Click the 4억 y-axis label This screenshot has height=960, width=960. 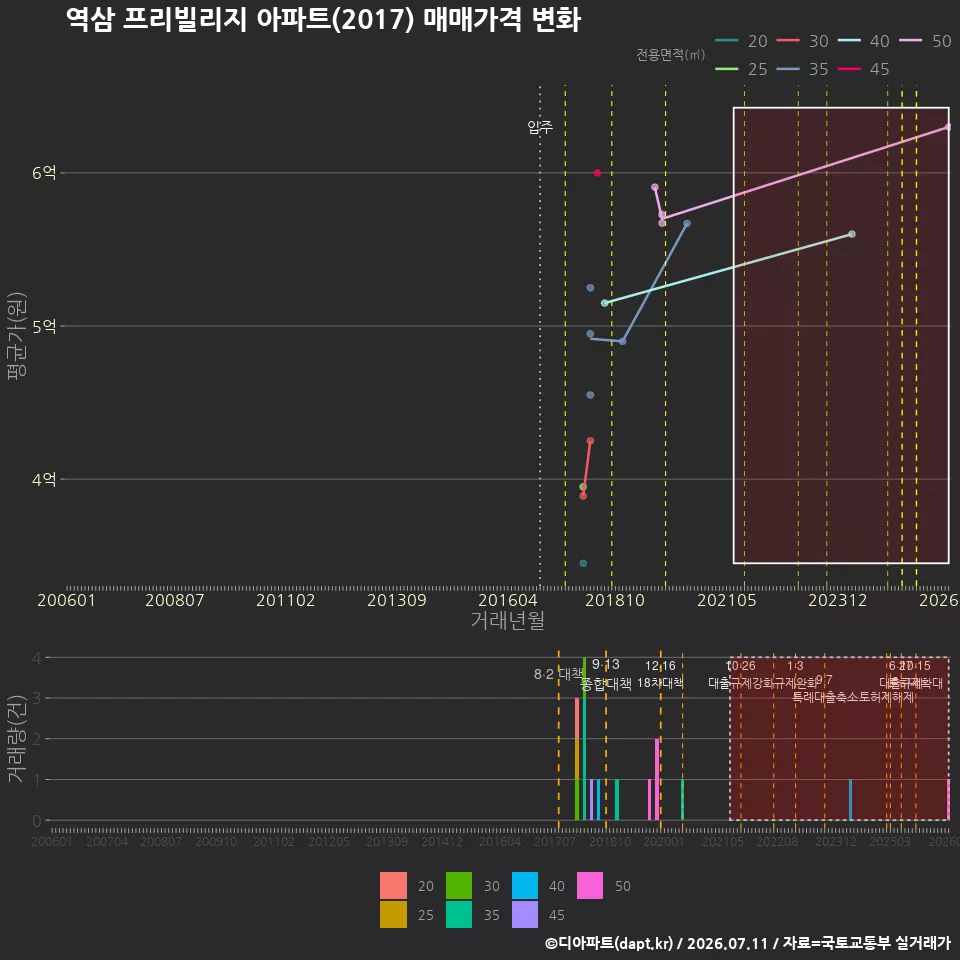[44, 479]
